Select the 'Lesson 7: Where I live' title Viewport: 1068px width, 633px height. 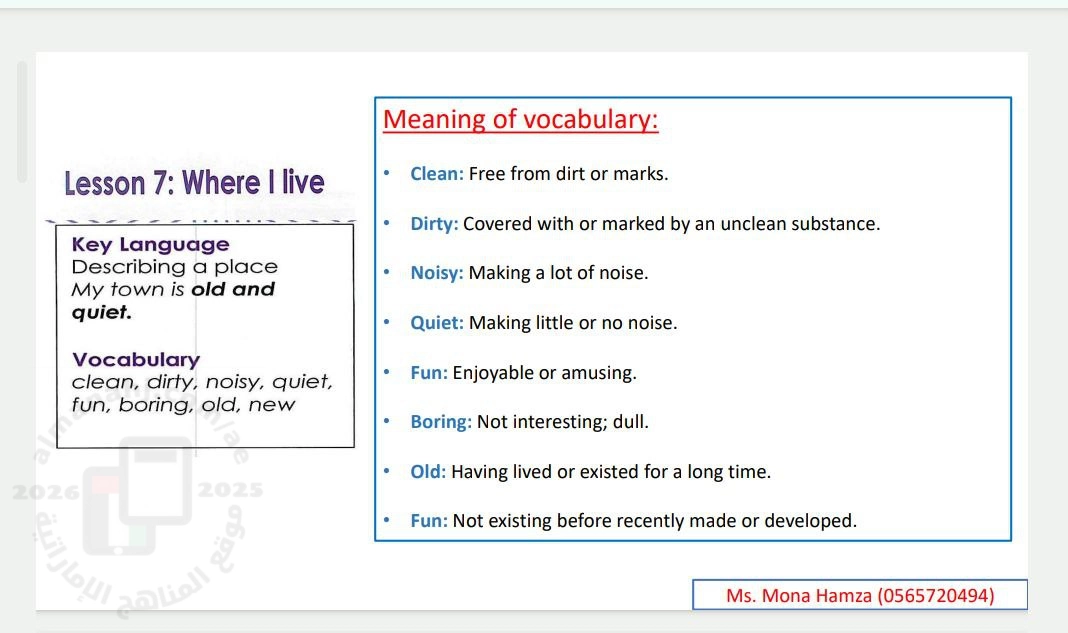[x=194, y=183]
